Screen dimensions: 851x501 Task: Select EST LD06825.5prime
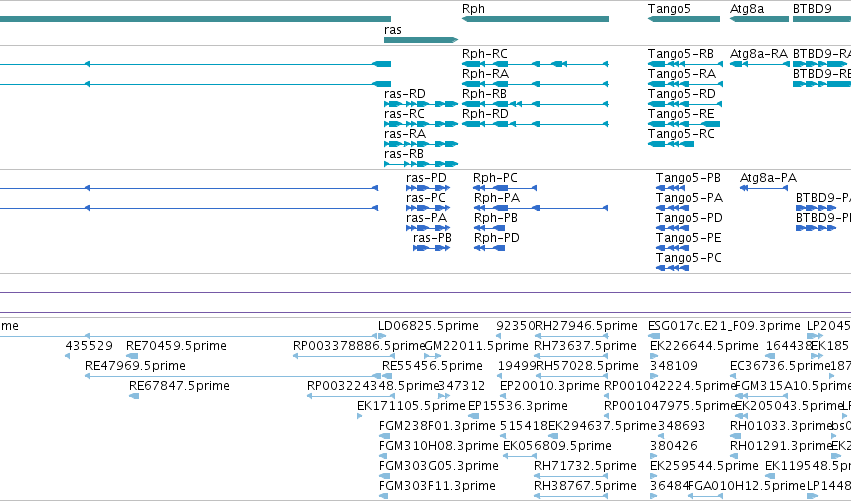428,326
